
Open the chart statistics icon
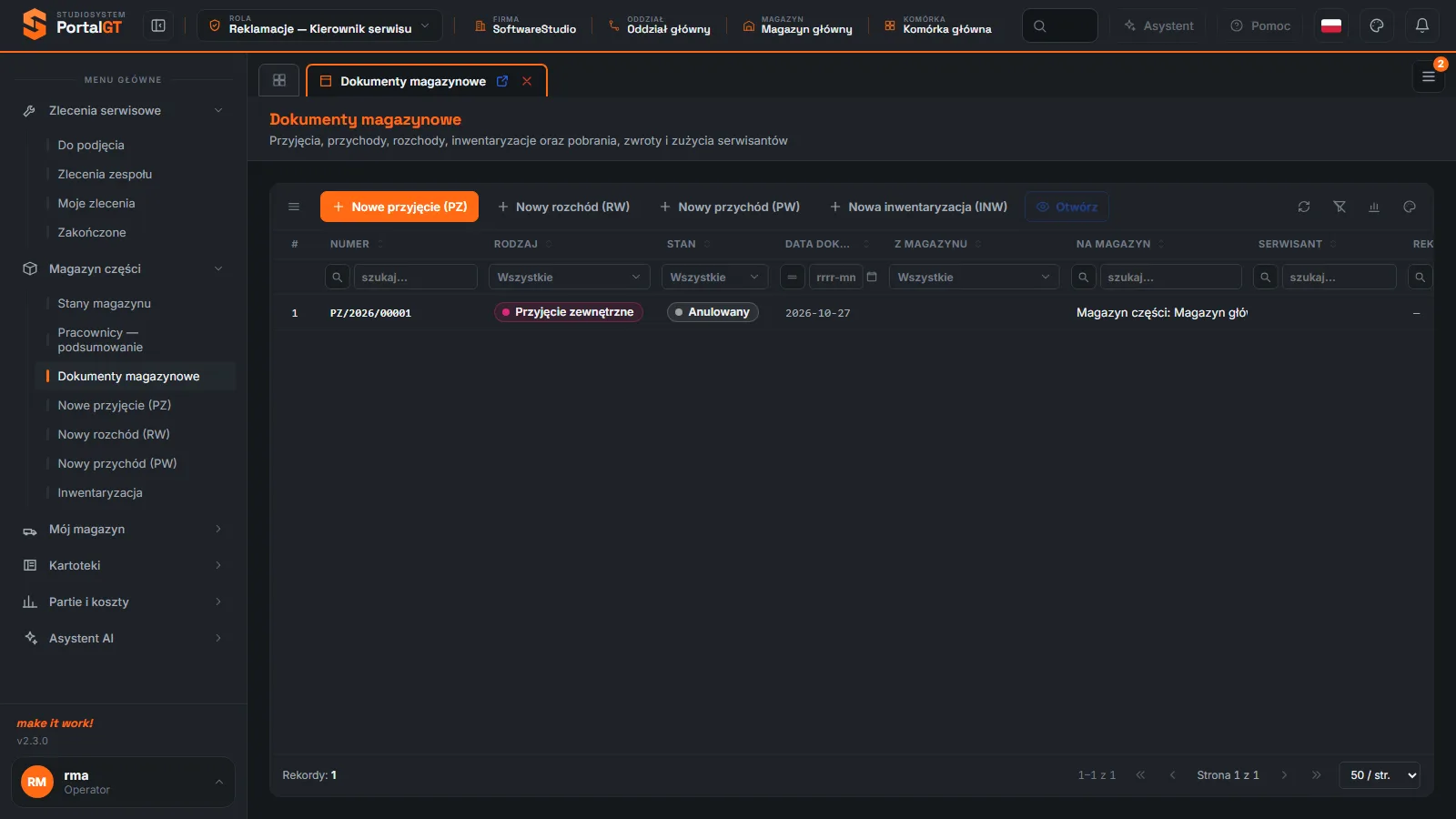pyautogui.click(x=1374, y=207)
